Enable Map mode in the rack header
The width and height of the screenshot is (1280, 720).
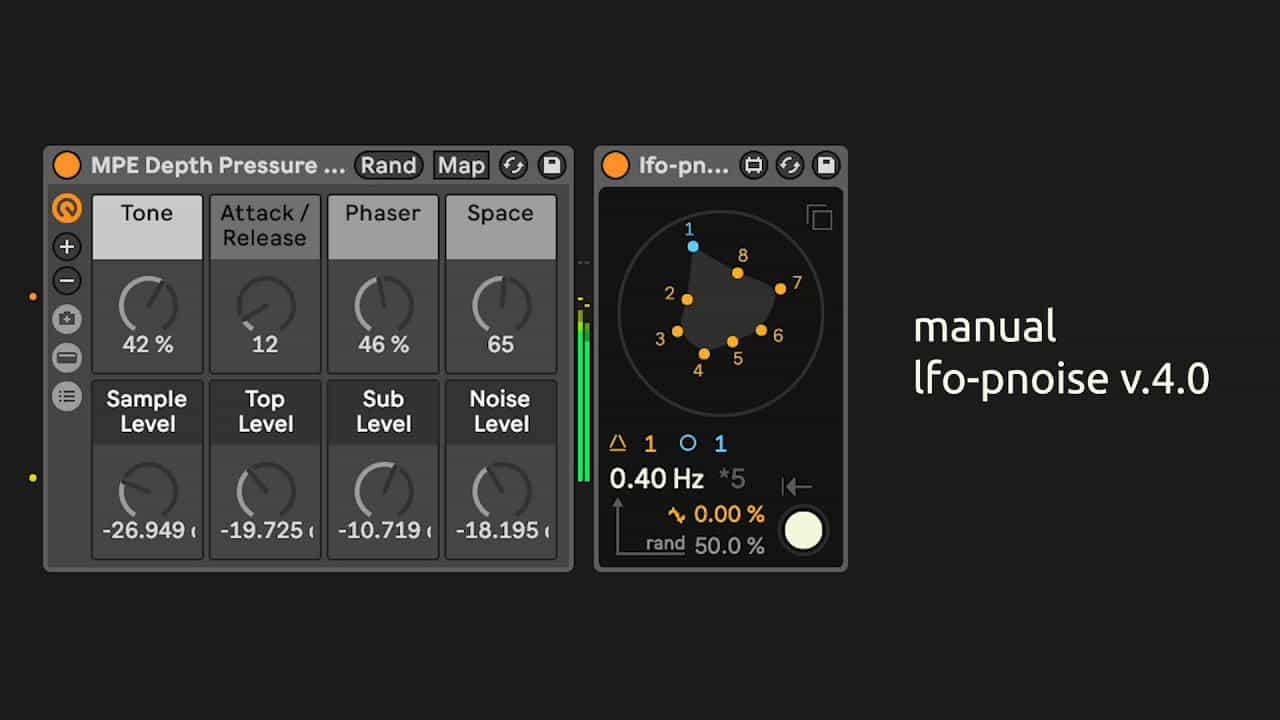[x=461, y=165]
